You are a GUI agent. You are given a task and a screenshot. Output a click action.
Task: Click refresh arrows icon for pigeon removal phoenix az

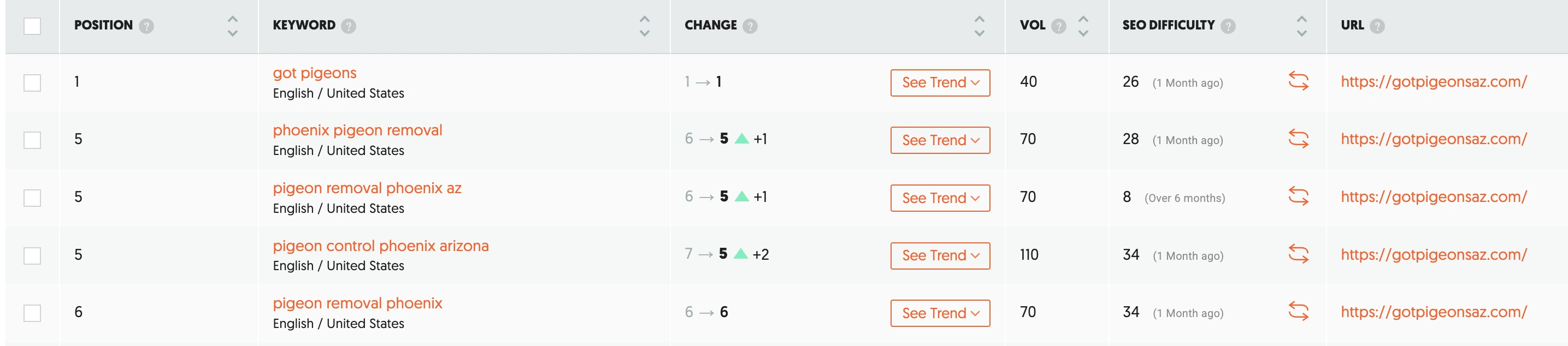[x=1298, y=197]
